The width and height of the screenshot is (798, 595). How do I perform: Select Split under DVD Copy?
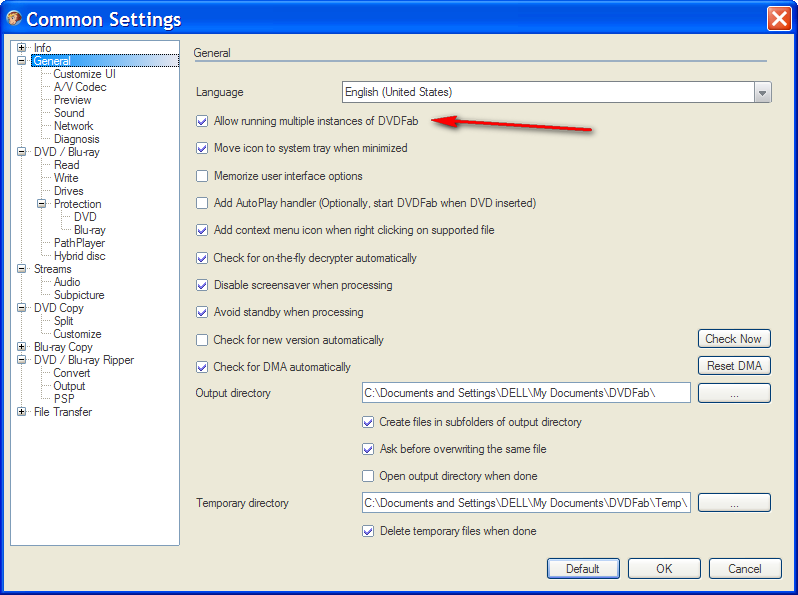click(x=64, y=321)
